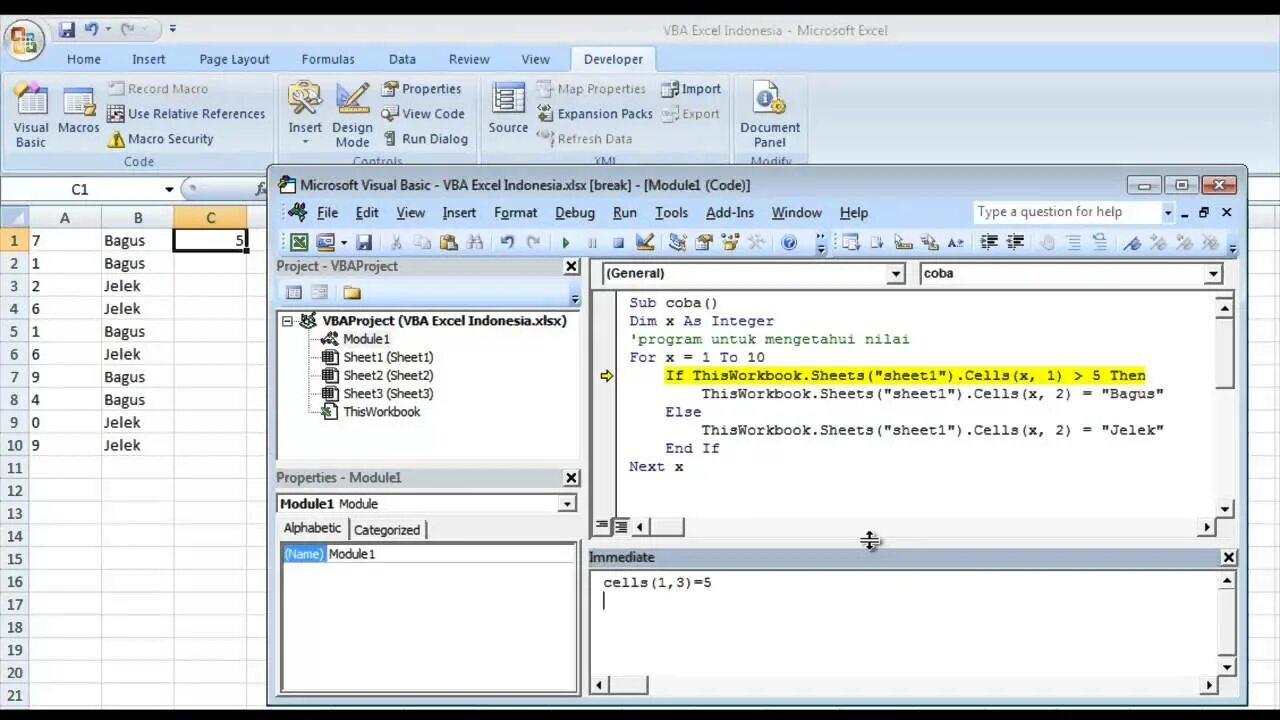Click Macro Security in Code group
This screenshot has height=720, width=1280.
point(161,139)
